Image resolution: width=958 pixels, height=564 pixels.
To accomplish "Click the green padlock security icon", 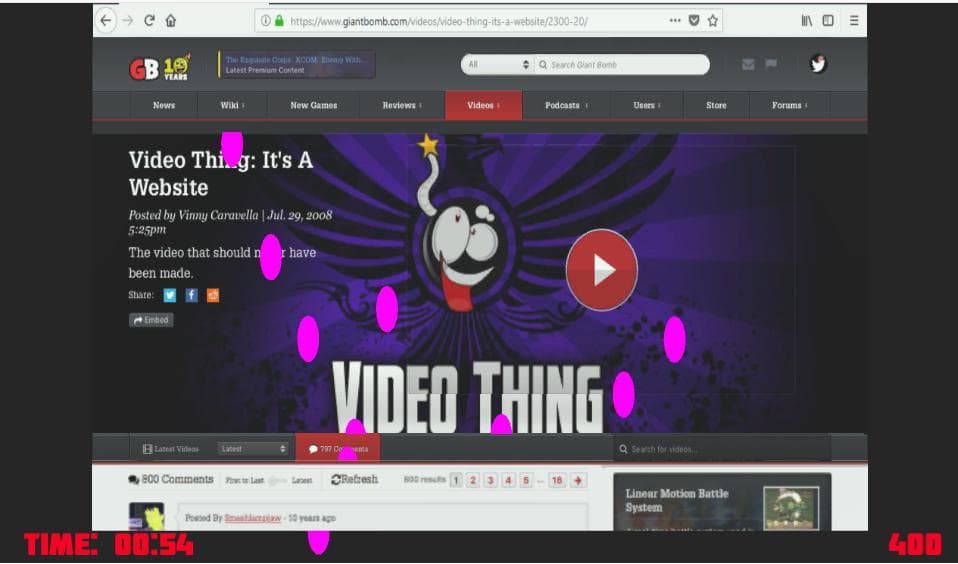I will [x=279, y=21].
